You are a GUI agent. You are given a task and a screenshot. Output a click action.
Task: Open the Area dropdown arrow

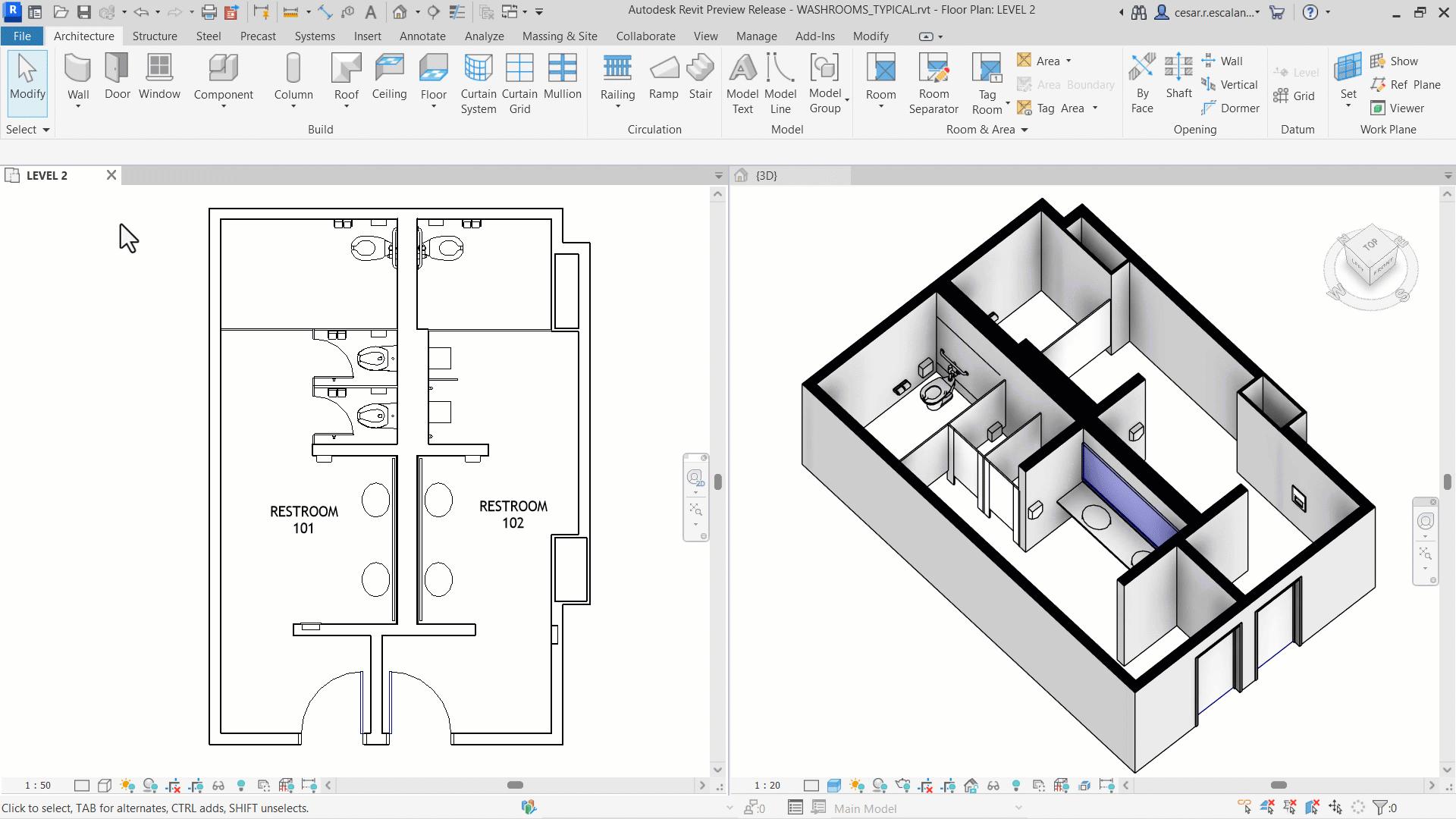[1068, 61]
